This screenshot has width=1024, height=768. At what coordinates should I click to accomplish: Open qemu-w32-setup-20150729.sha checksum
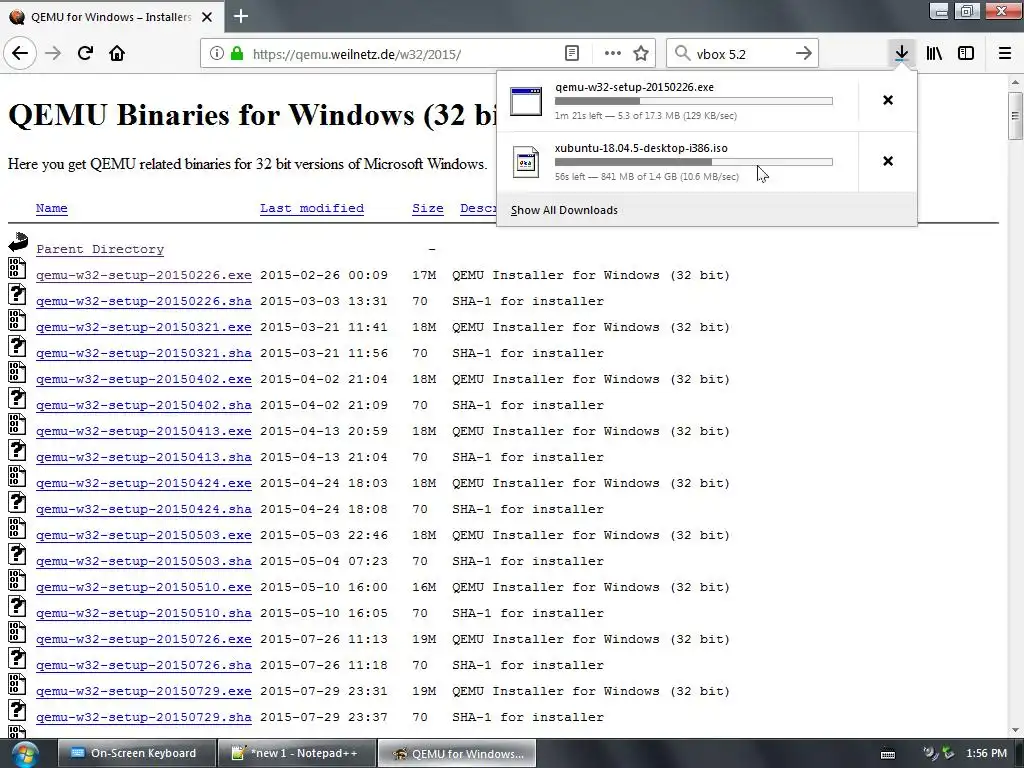[144, 718]
